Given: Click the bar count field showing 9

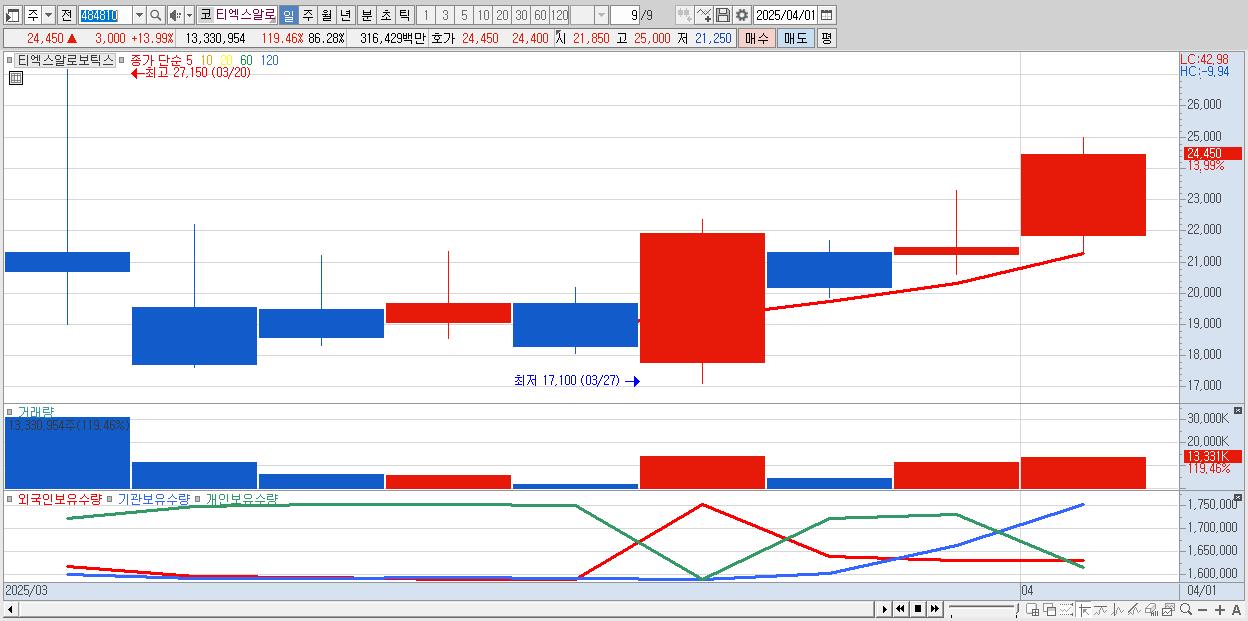Looking at the screenshot, I should 625,15.
